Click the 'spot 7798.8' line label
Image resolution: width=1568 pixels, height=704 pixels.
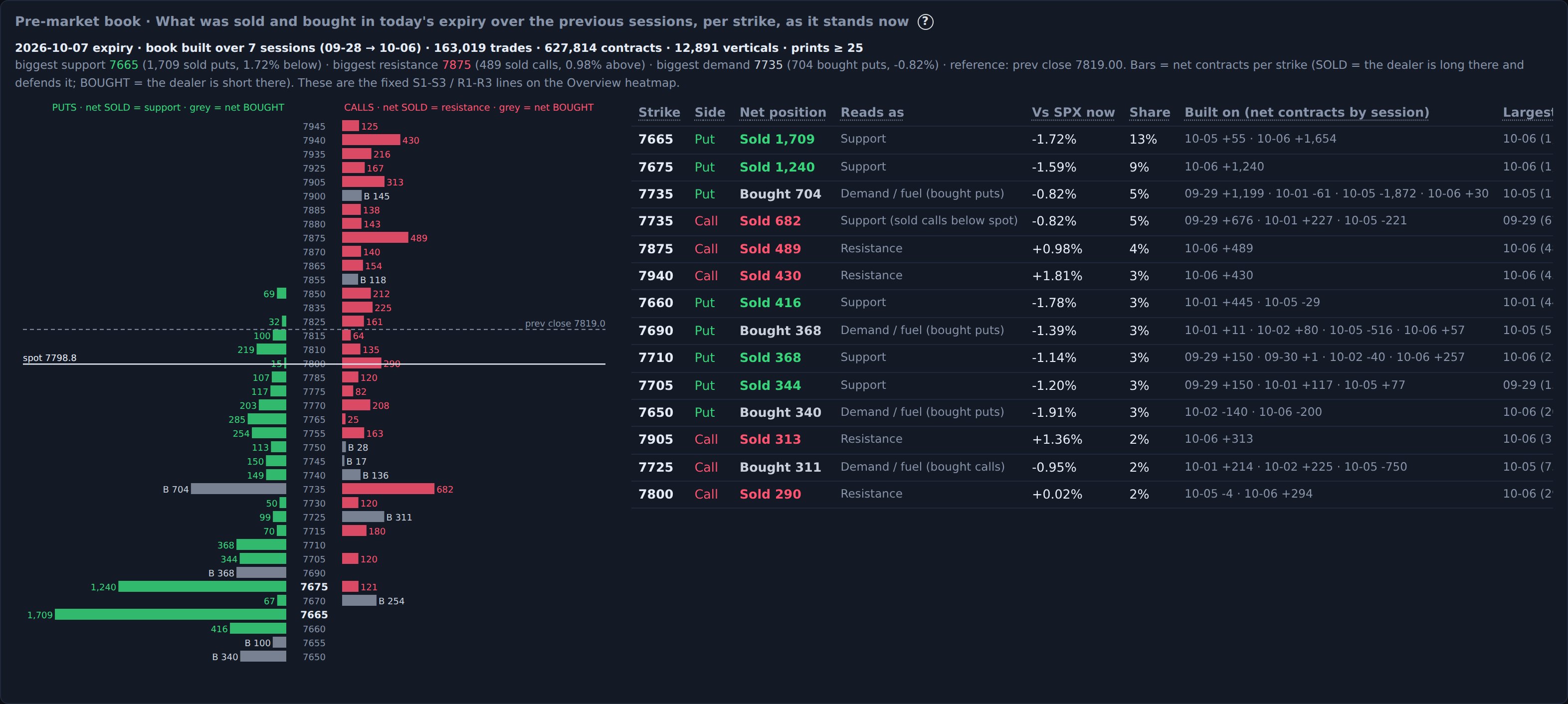pos(49,358)
